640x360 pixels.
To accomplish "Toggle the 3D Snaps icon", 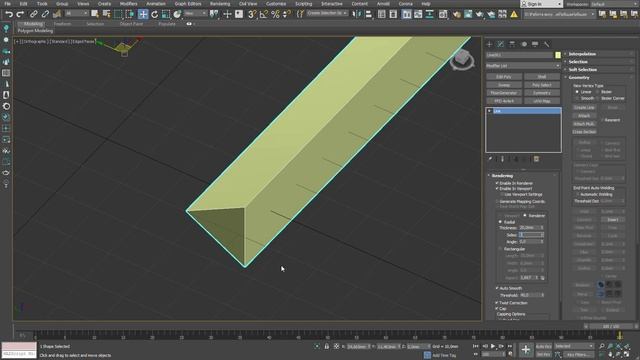I will 252,14.
